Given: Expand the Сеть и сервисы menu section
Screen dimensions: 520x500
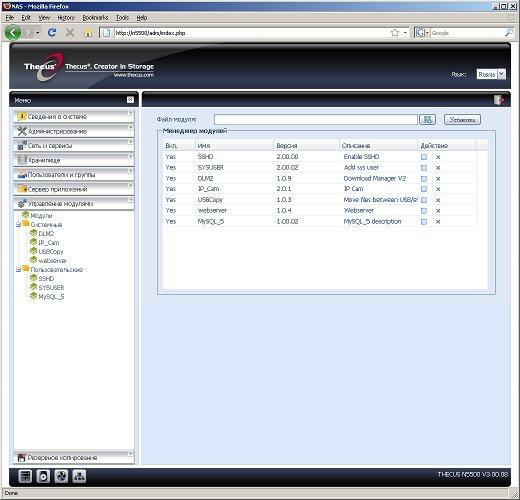Looking at the screenshot, I should pyautogui.click(x=74, y=145).
